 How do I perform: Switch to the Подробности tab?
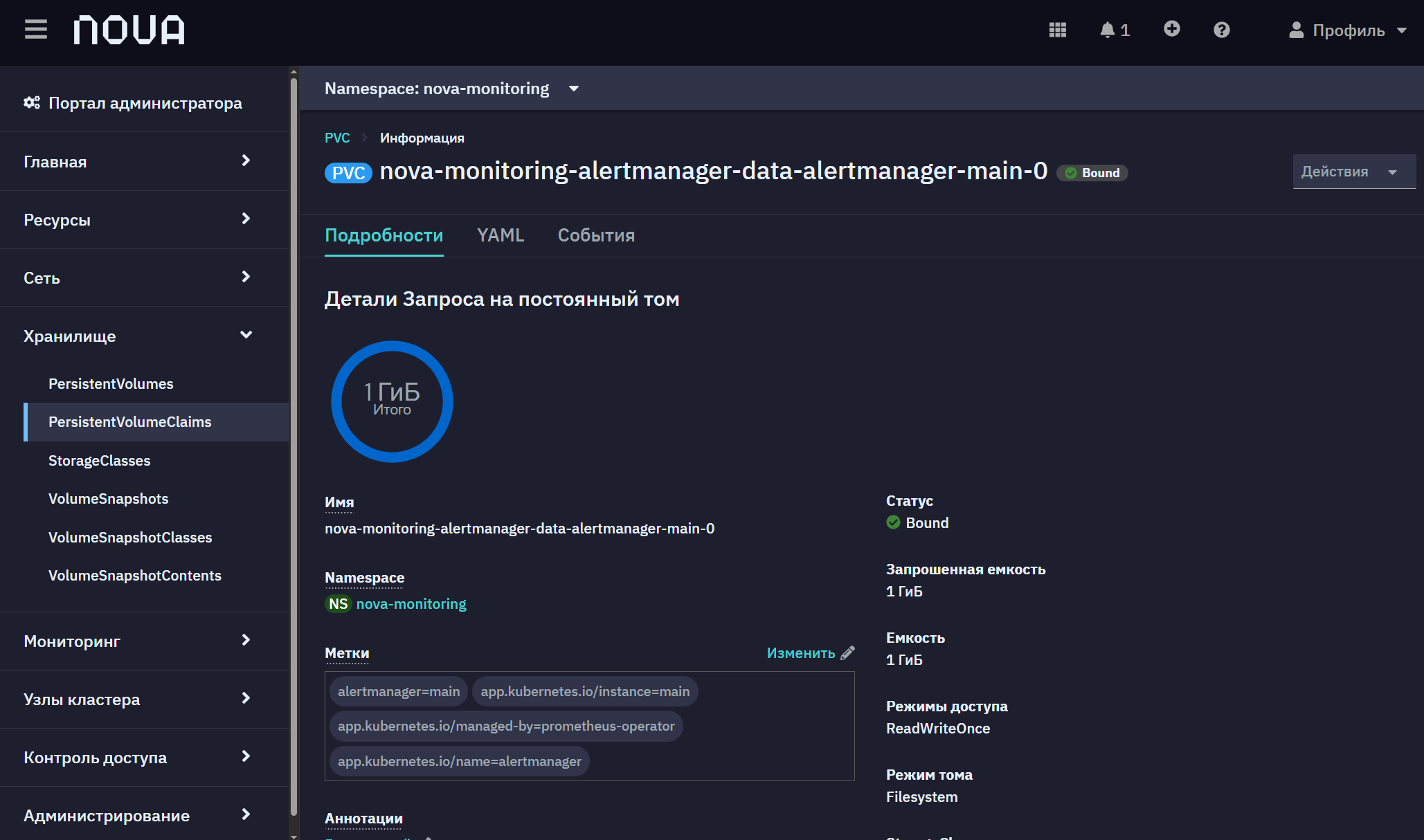tap(384, 235)
